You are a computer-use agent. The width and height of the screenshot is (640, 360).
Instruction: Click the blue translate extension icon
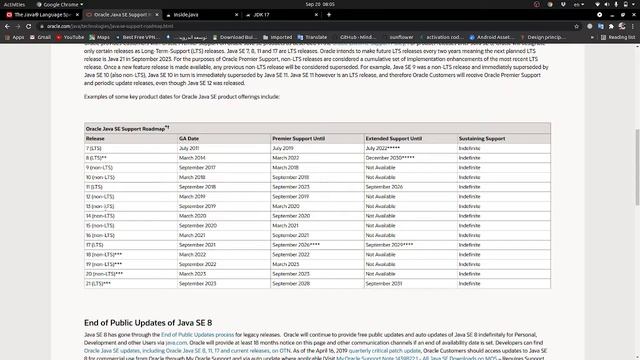pos(600,26)
